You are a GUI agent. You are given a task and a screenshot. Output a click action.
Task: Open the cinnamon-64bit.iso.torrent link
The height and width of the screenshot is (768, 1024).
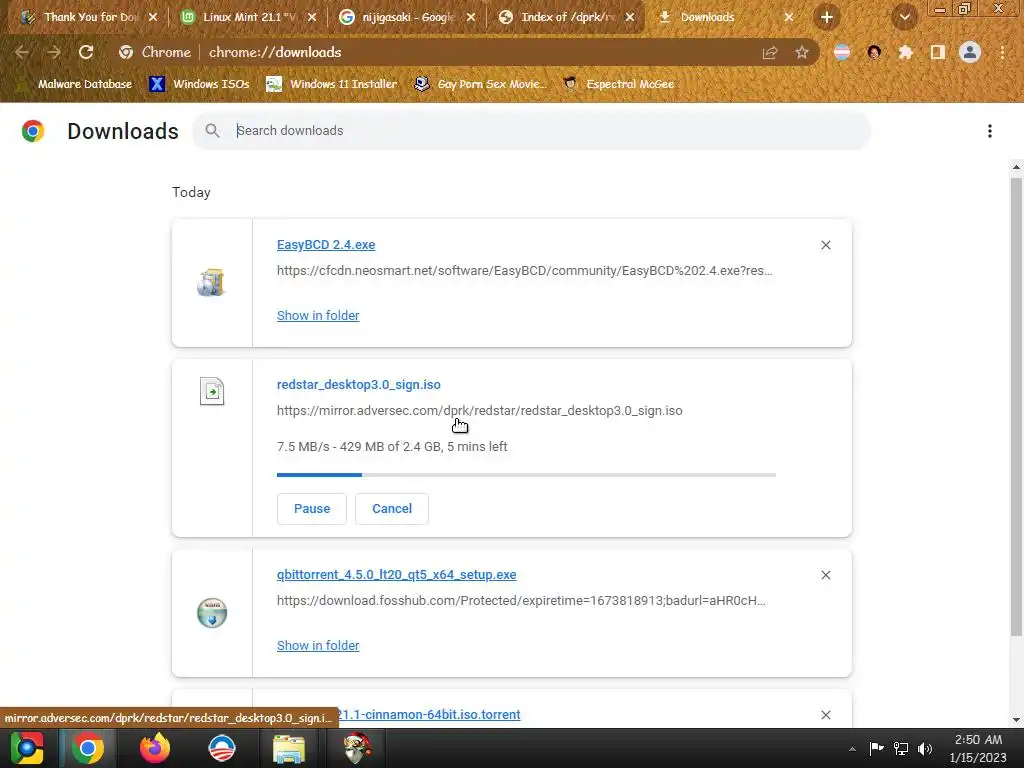(430, 714)
